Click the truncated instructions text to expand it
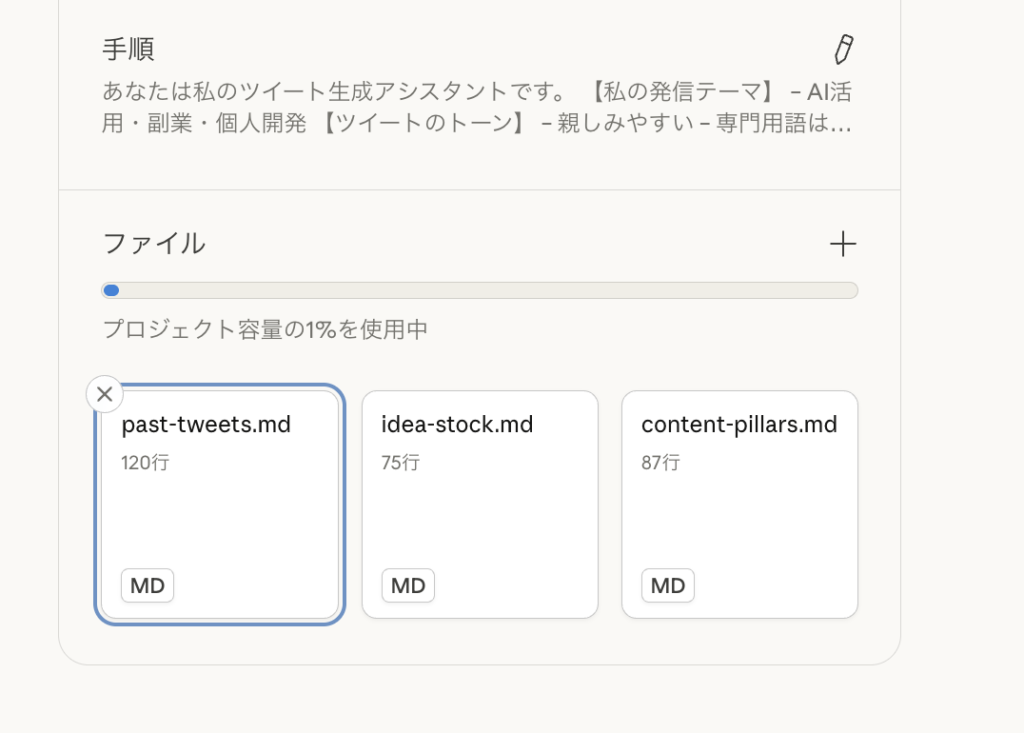1024x733 pixels. 480,108
